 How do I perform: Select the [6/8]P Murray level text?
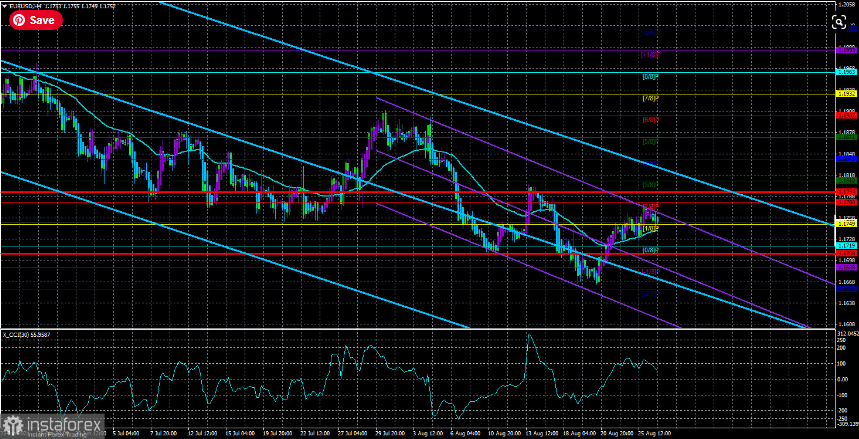pyautogui.click(x=650, y=119)
